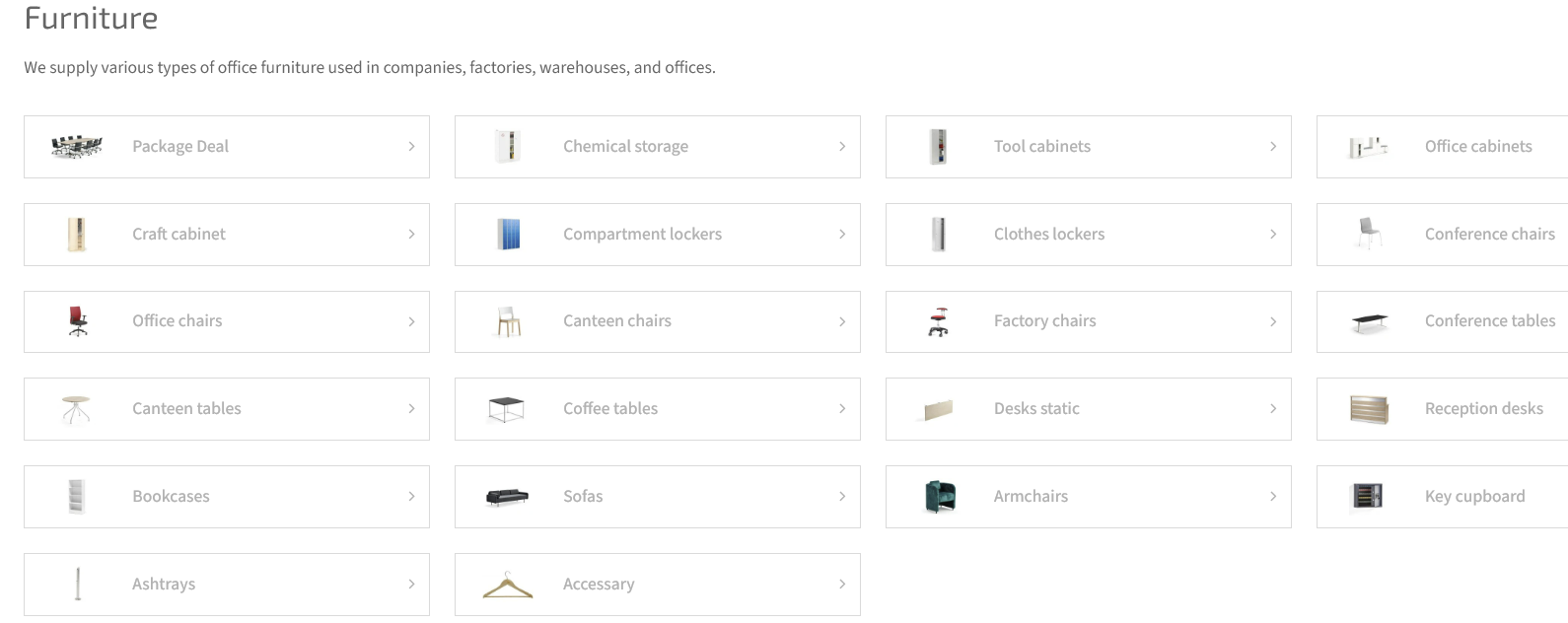Image resolution: width=1568 pixels, height=623 pixels.
Task: Click the Sofas black couch icon
Action: [508, 497]
